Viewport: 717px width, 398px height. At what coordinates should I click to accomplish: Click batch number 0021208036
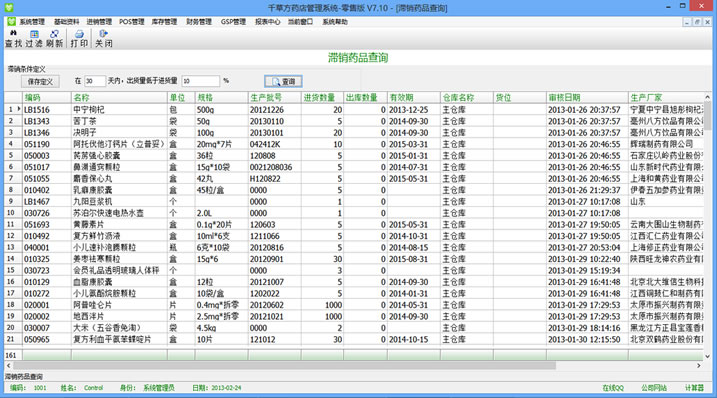(274, 167)
